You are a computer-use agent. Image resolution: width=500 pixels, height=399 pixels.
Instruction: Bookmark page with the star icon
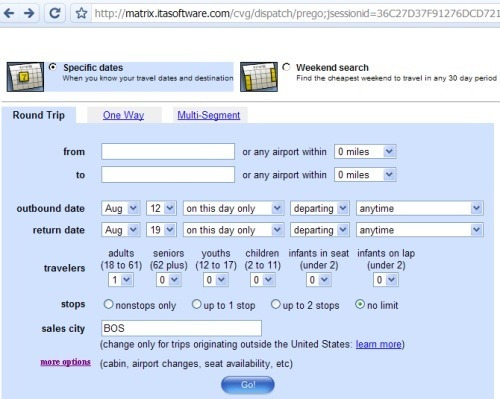point(81,13)
